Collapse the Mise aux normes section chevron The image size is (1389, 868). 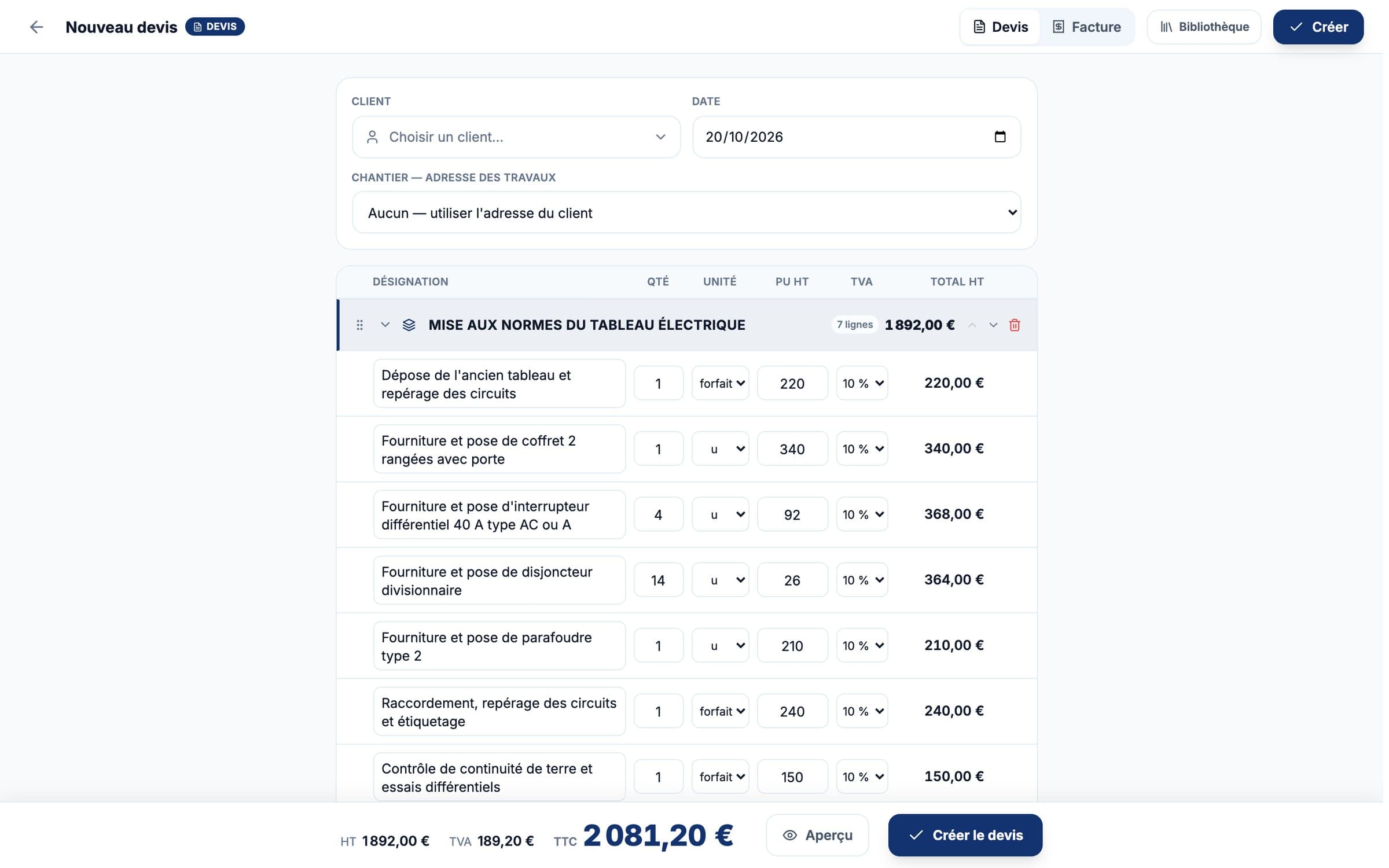coord(385,325)
